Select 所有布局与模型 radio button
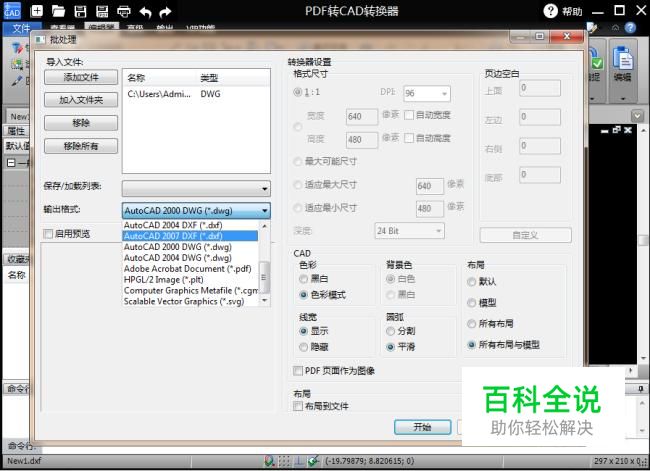 pyautogui.click(x=471, y=345)
